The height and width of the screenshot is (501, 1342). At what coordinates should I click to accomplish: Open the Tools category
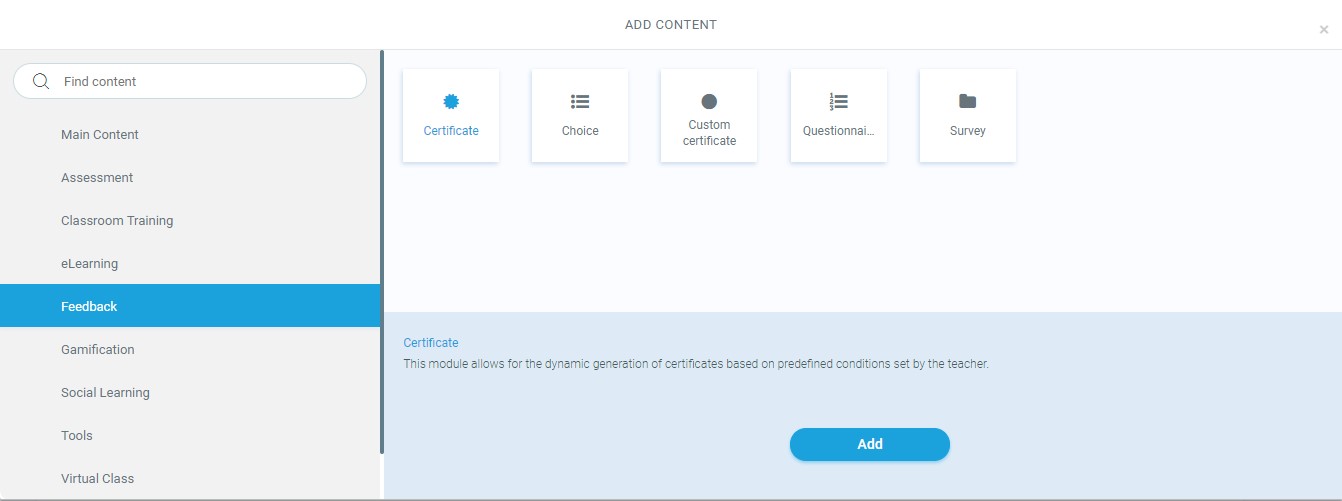tap(77, 436)
